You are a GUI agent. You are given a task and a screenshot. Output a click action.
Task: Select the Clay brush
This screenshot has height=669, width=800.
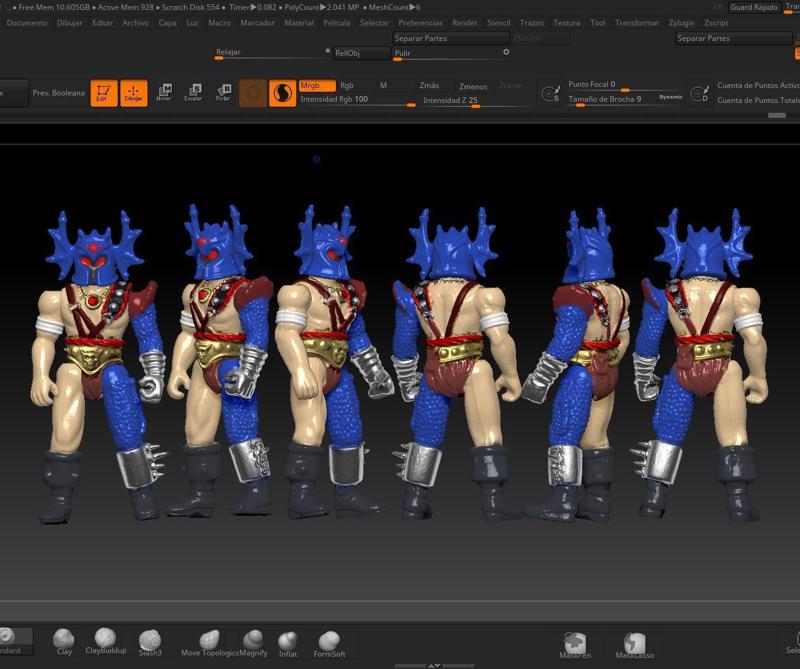pos(62,638)
